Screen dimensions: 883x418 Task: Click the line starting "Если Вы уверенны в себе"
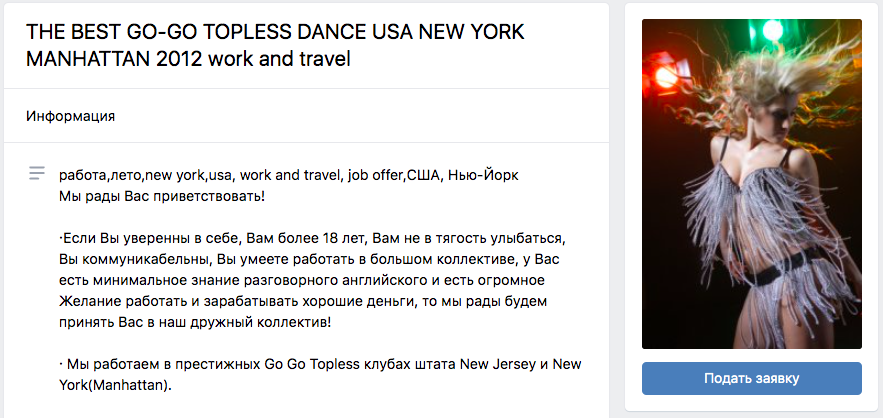312,238
